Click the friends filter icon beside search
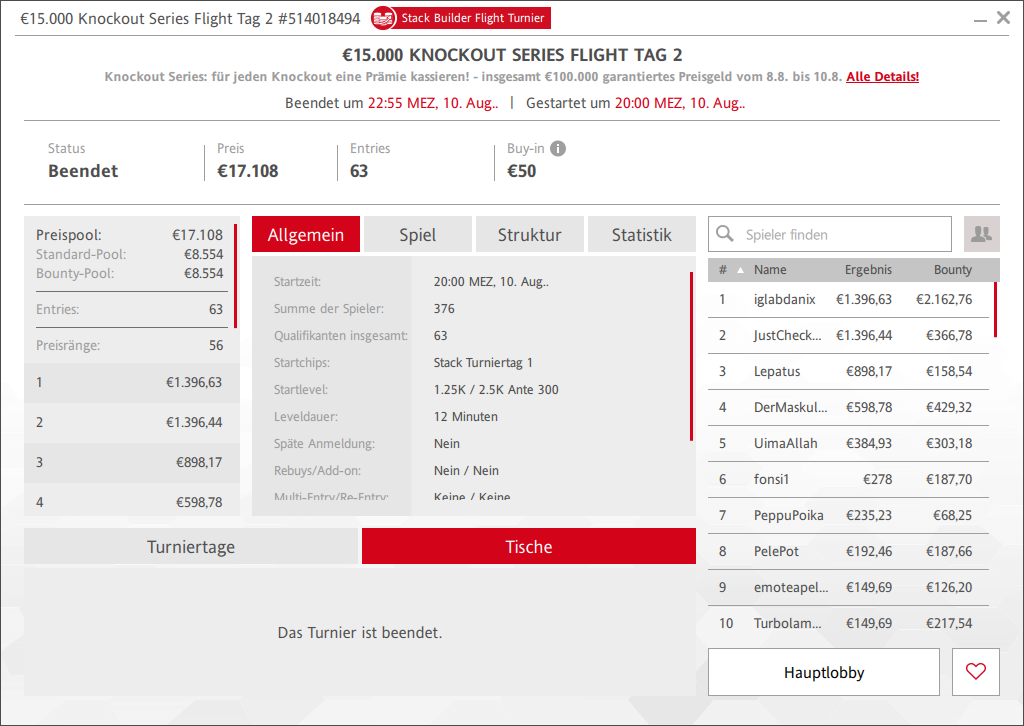The width and height of the screenshot is (1024, 726). coord(981,234)
